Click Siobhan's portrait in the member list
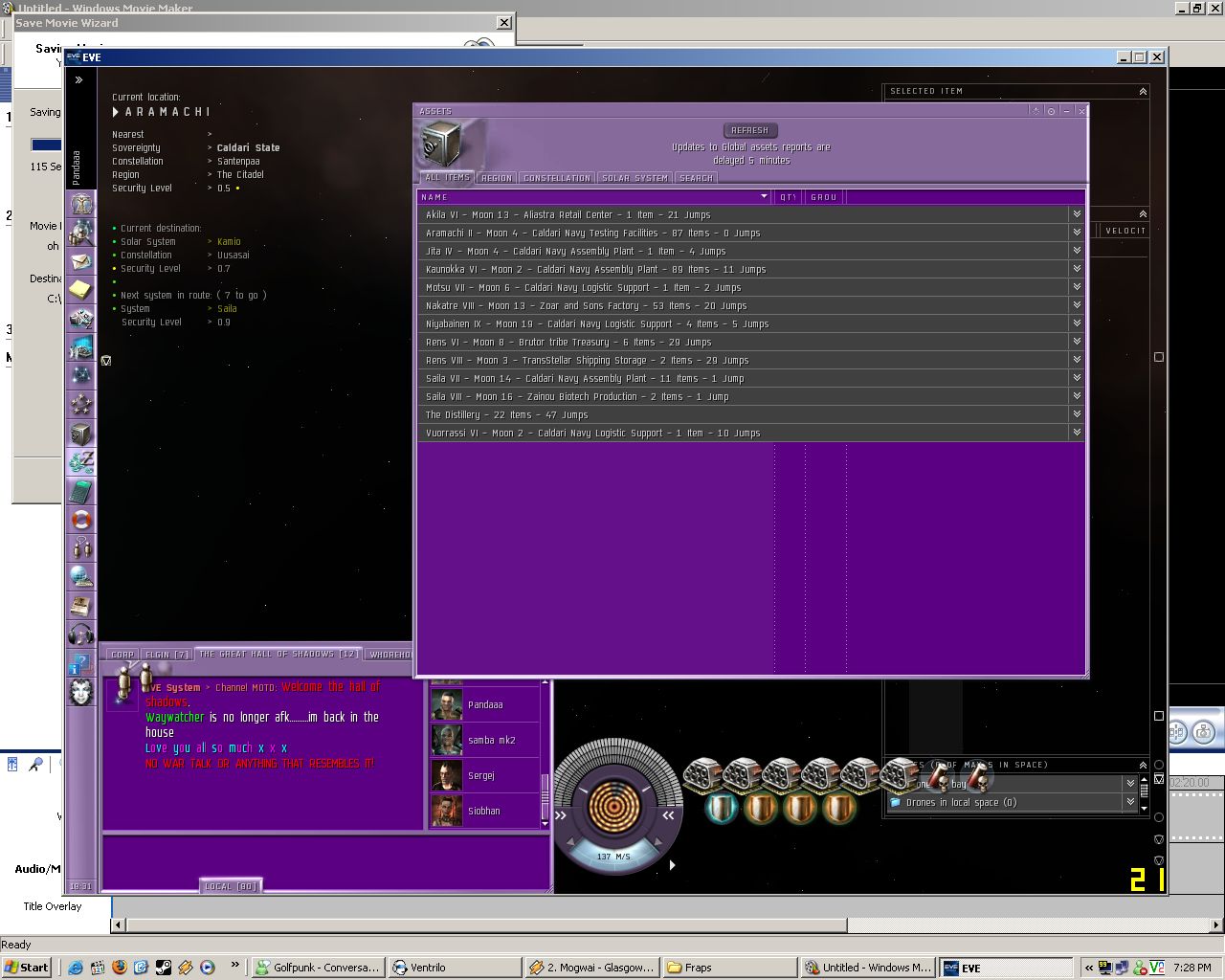Image resolution: width=1225 pixels, height=980 pixels. click(447, 811)
